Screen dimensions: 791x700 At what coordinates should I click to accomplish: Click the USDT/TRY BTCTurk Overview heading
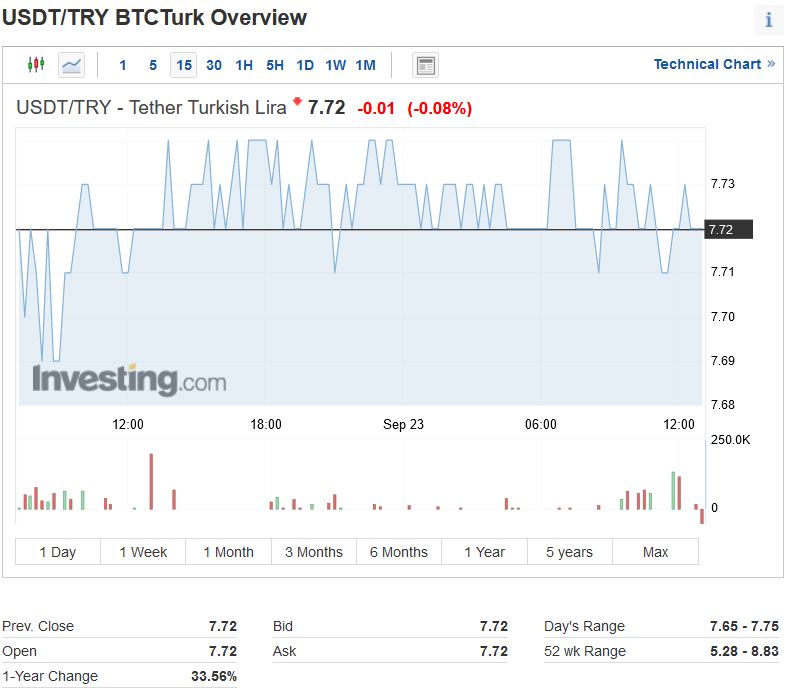pos(154,18)
